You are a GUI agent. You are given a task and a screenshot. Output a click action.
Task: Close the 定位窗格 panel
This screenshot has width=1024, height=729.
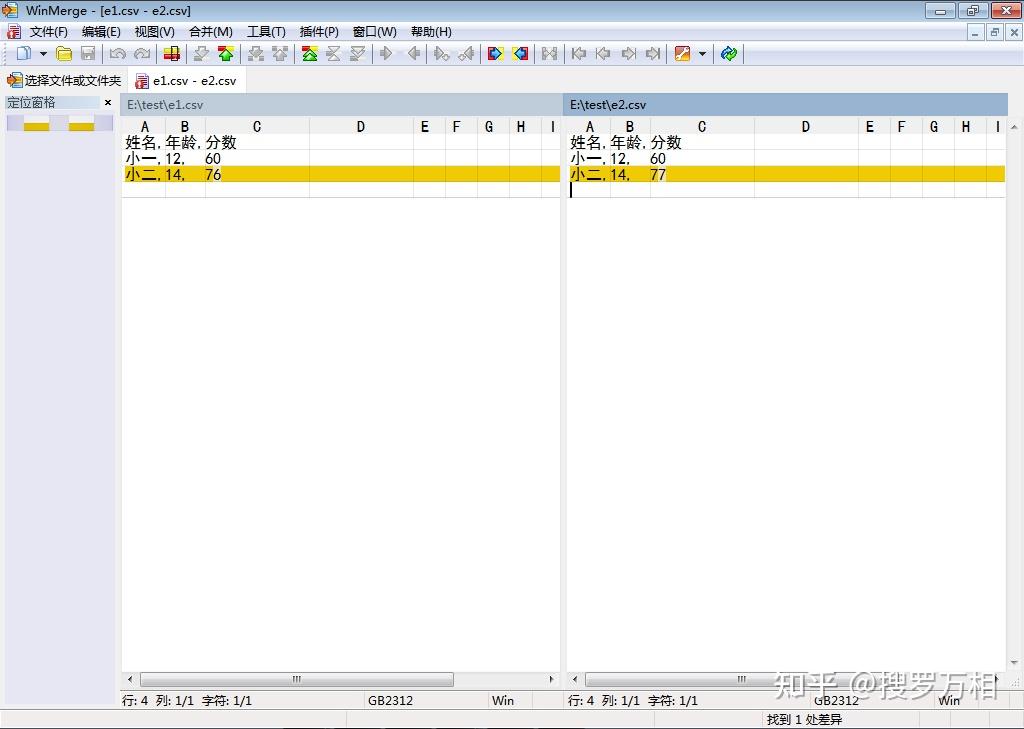108,102
